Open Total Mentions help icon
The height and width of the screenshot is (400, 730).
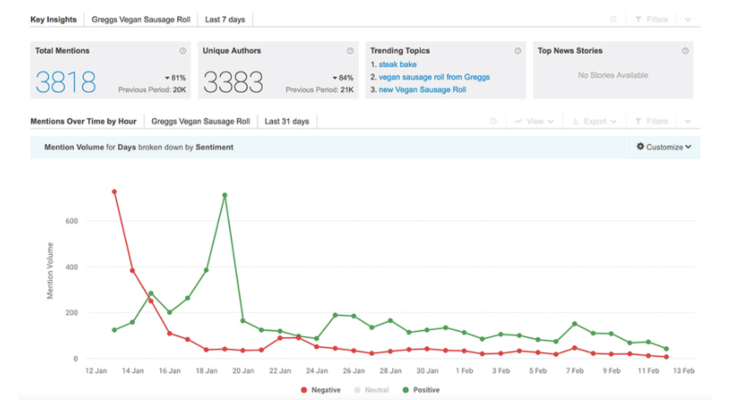tap(183, 51)
